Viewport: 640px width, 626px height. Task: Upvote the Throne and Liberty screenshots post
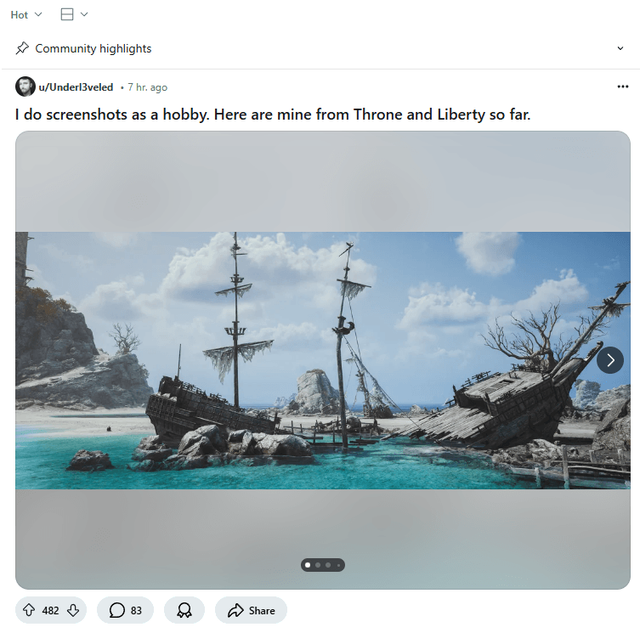click(x=29, y=610)
